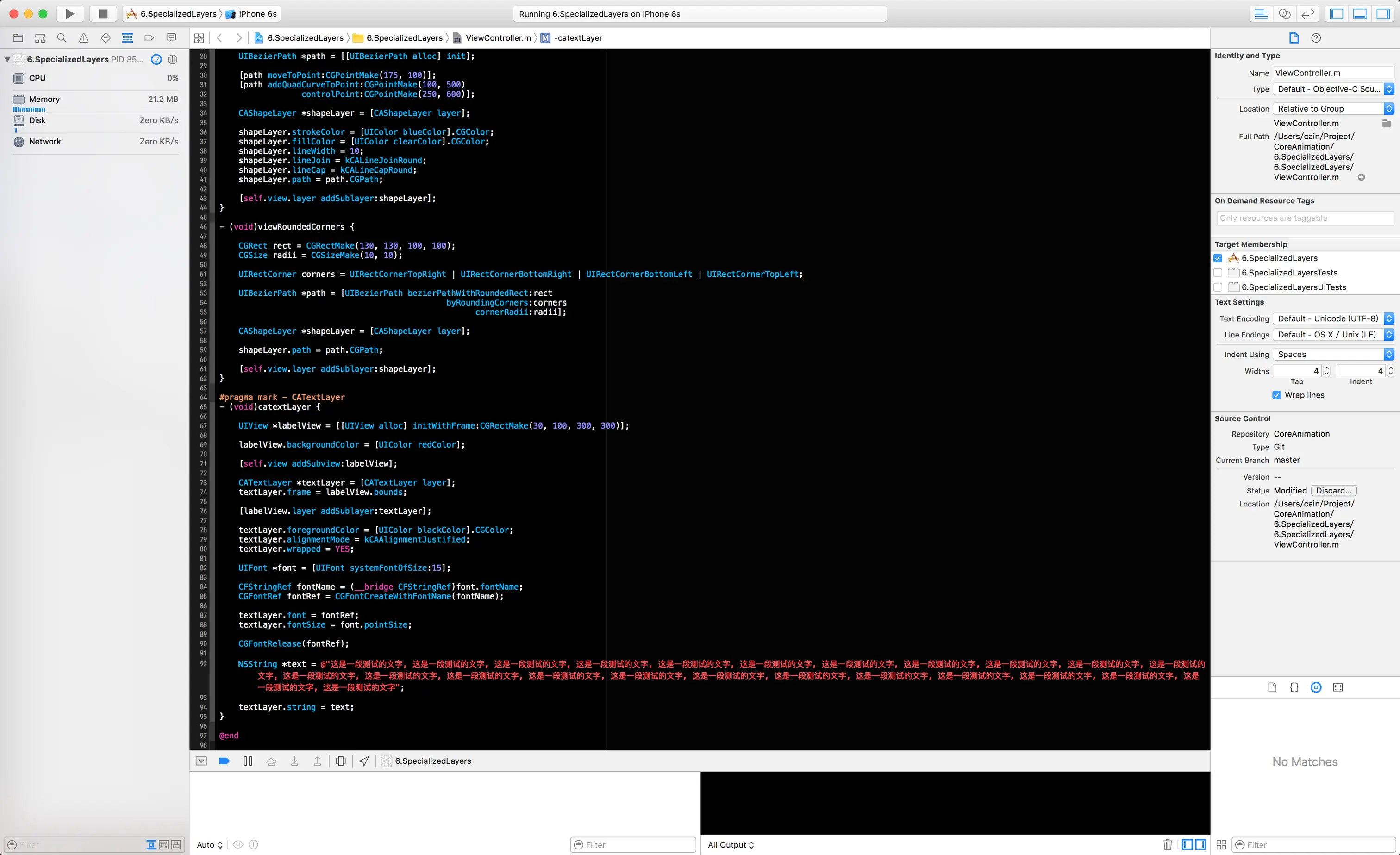The height and width of the screenshot is (855, 1400).
Task: Click the Name field ViewController.m
Action: tap(1332, 73)
